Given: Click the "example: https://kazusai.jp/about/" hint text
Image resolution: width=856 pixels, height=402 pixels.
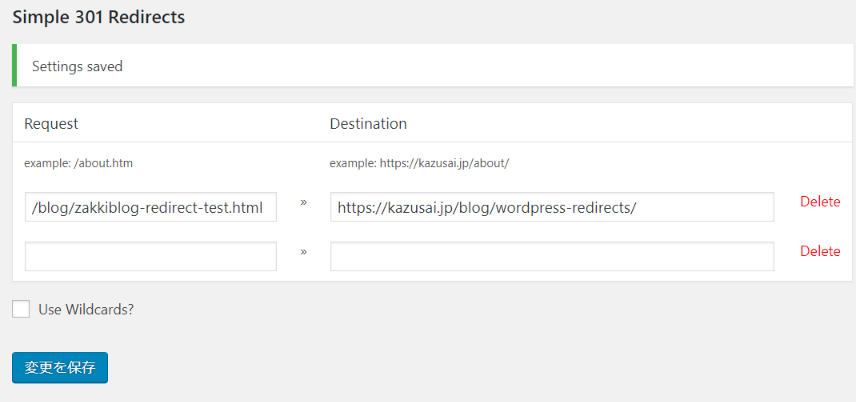Looking at the screenshot, I should (x=420, y=162).
